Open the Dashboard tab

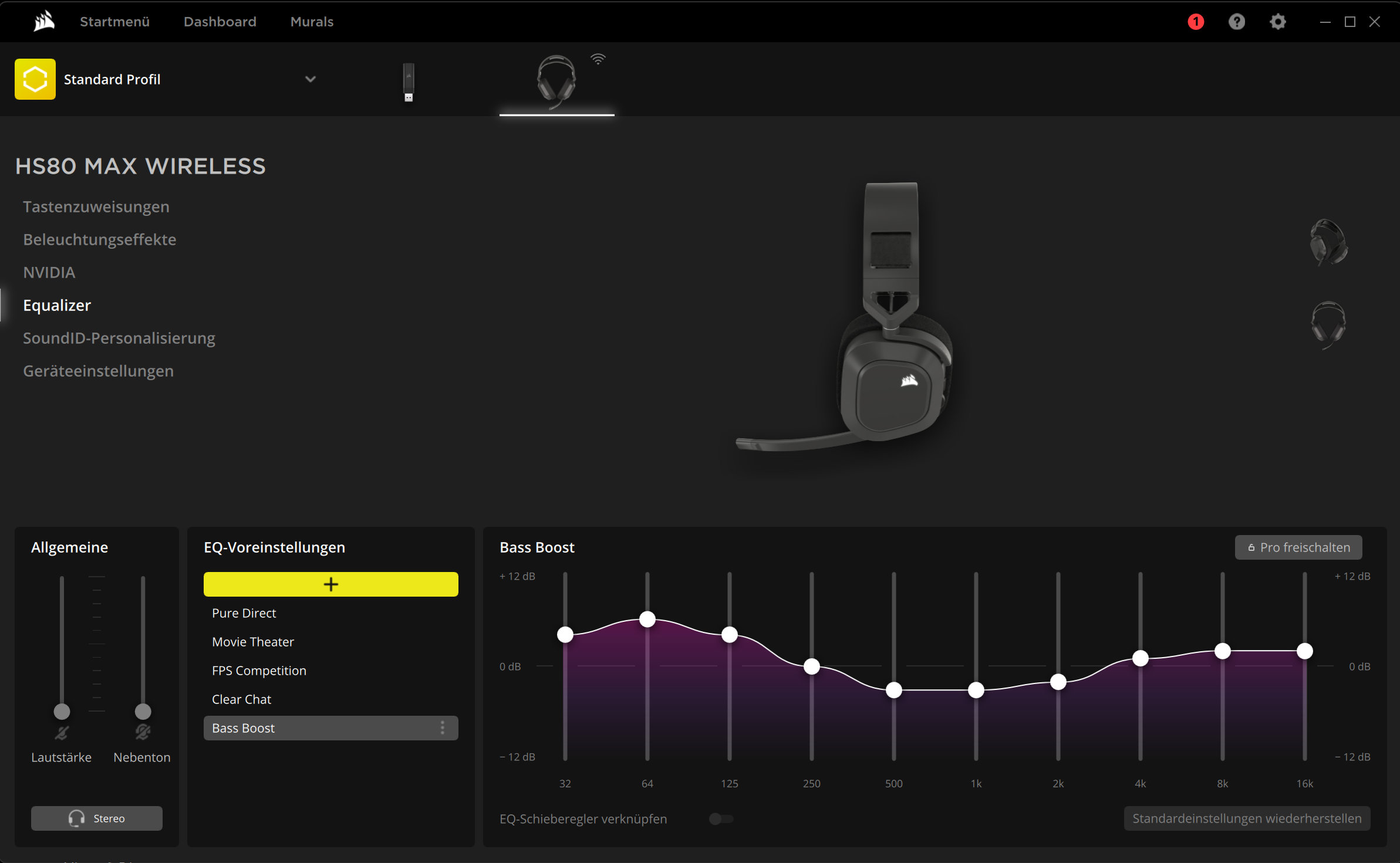[220, 22]
